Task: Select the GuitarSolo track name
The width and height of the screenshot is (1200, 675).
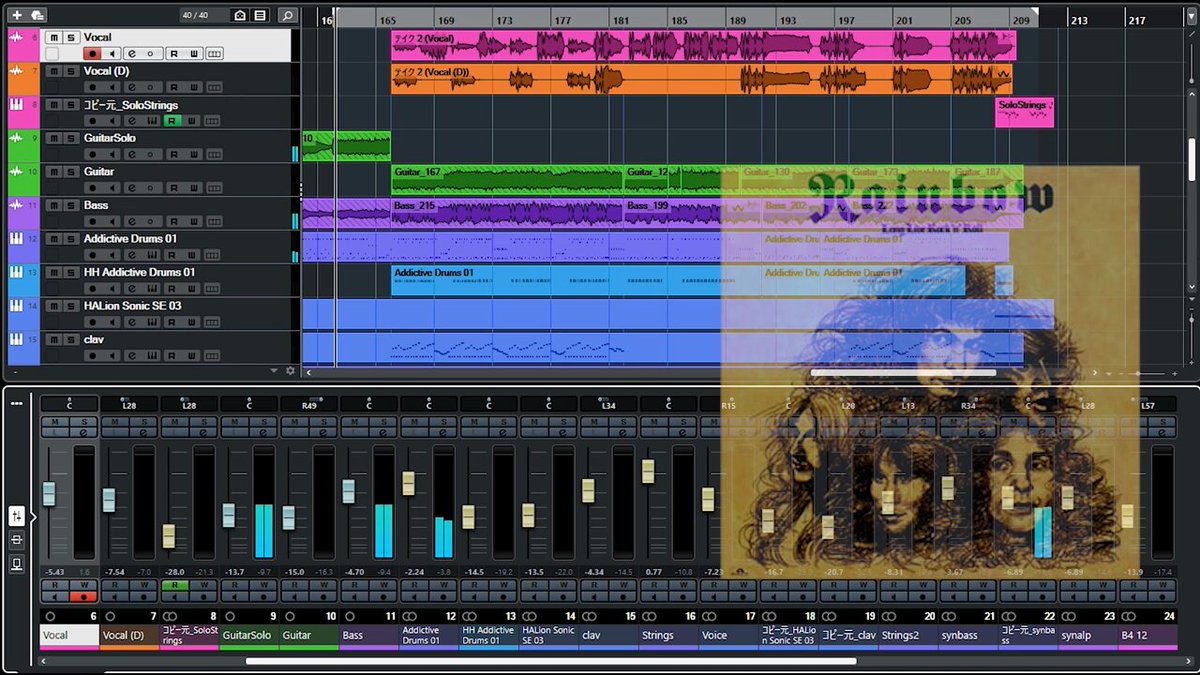Action: (x=110, y=138)
